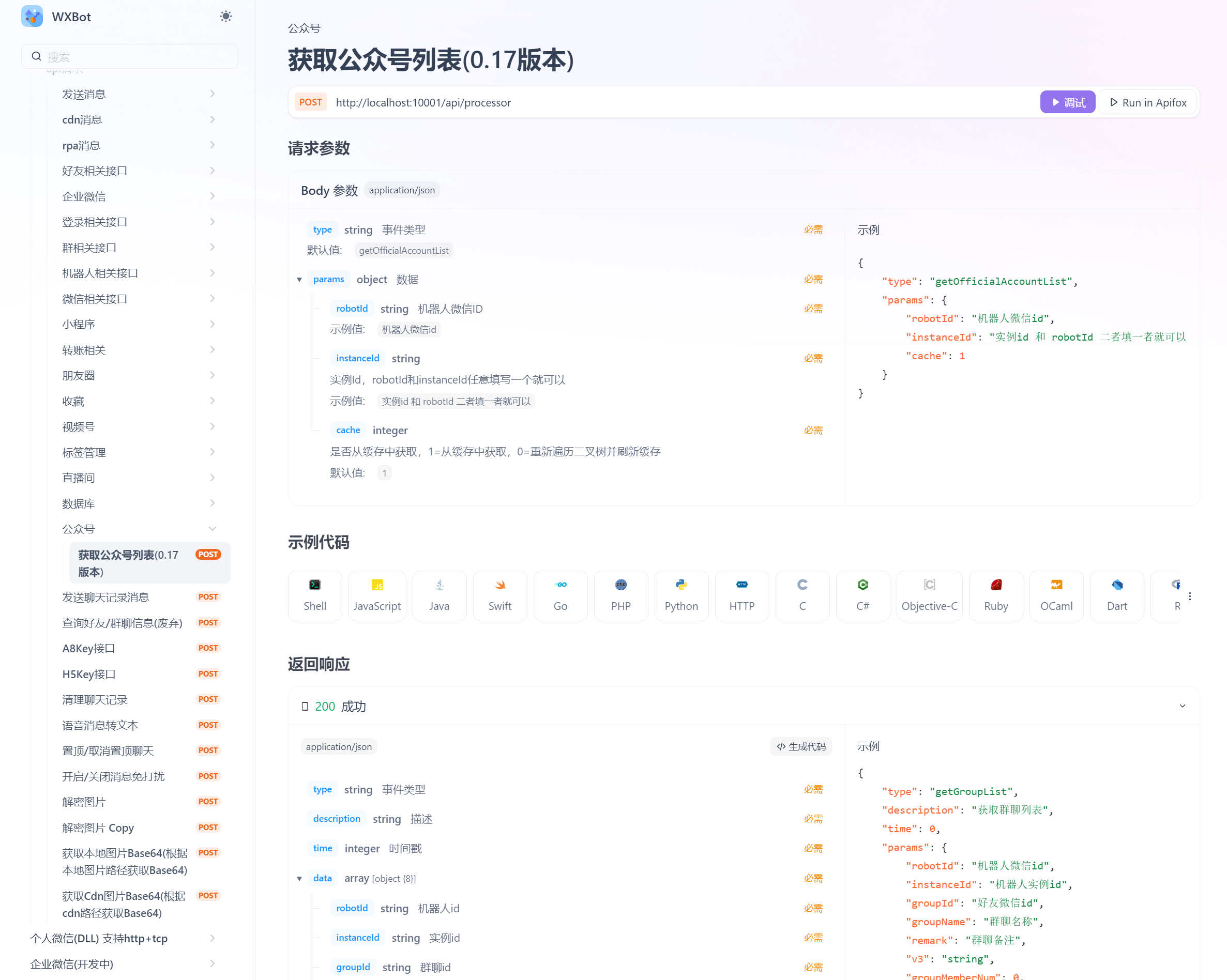Select the Objective-C example icon
The height and width of the screenshot is (980, 1227).
click(x=929, y=595)
